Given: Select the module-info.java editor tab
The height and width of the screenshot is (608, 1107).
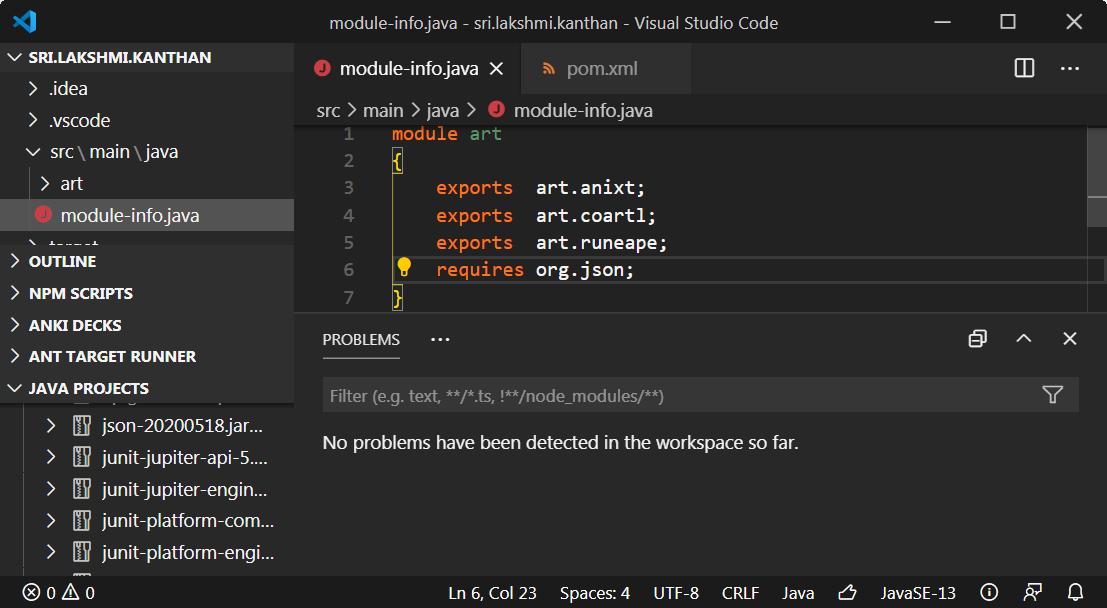Looking at the screenshot, I should point(409,68).
